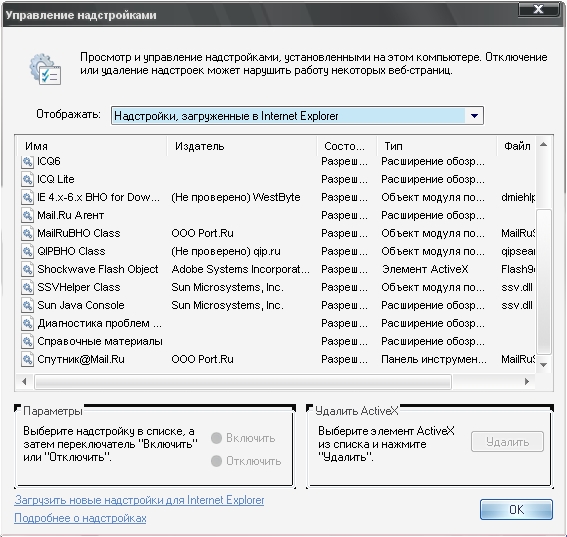Click the MailRuBHO Class row icon
The width and height of the screenshot is (567, 537).
(x=27, y=234)
